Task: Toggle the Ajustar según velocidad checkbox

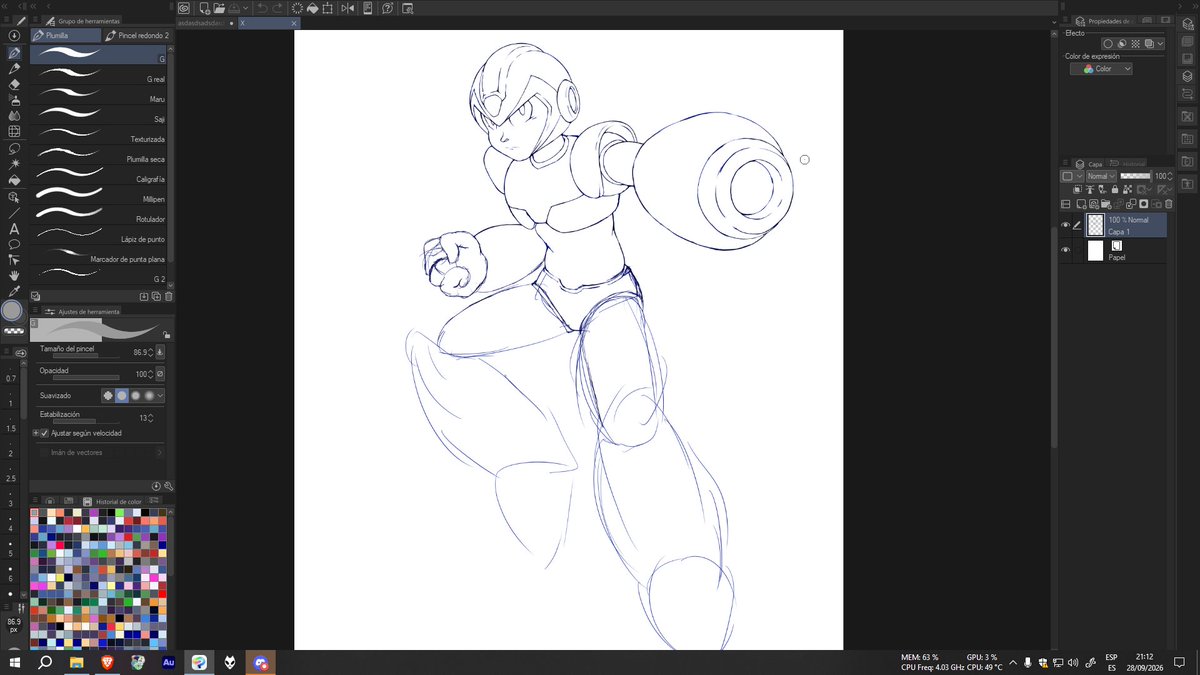Action: 45,433
